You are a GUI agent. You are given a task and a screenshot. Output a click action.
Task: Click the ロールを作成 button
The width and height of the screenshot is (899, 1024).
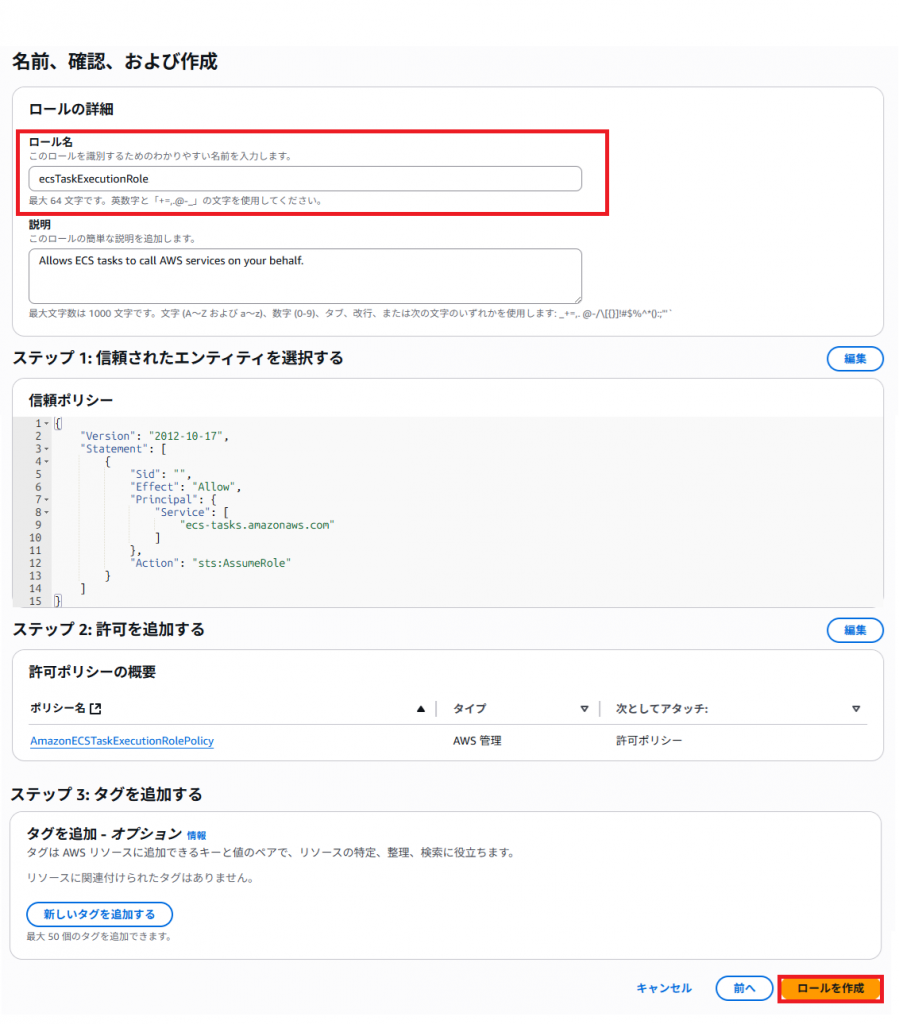tap(830, 988)
